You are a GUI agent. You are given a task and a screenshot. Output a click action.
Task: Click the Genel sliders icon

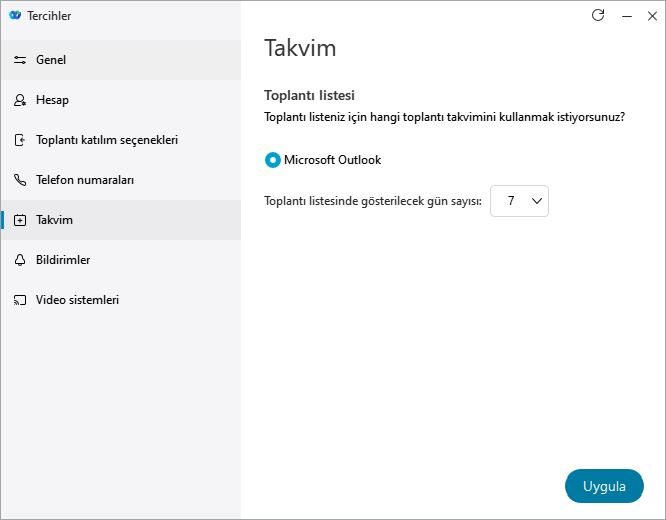20,60
